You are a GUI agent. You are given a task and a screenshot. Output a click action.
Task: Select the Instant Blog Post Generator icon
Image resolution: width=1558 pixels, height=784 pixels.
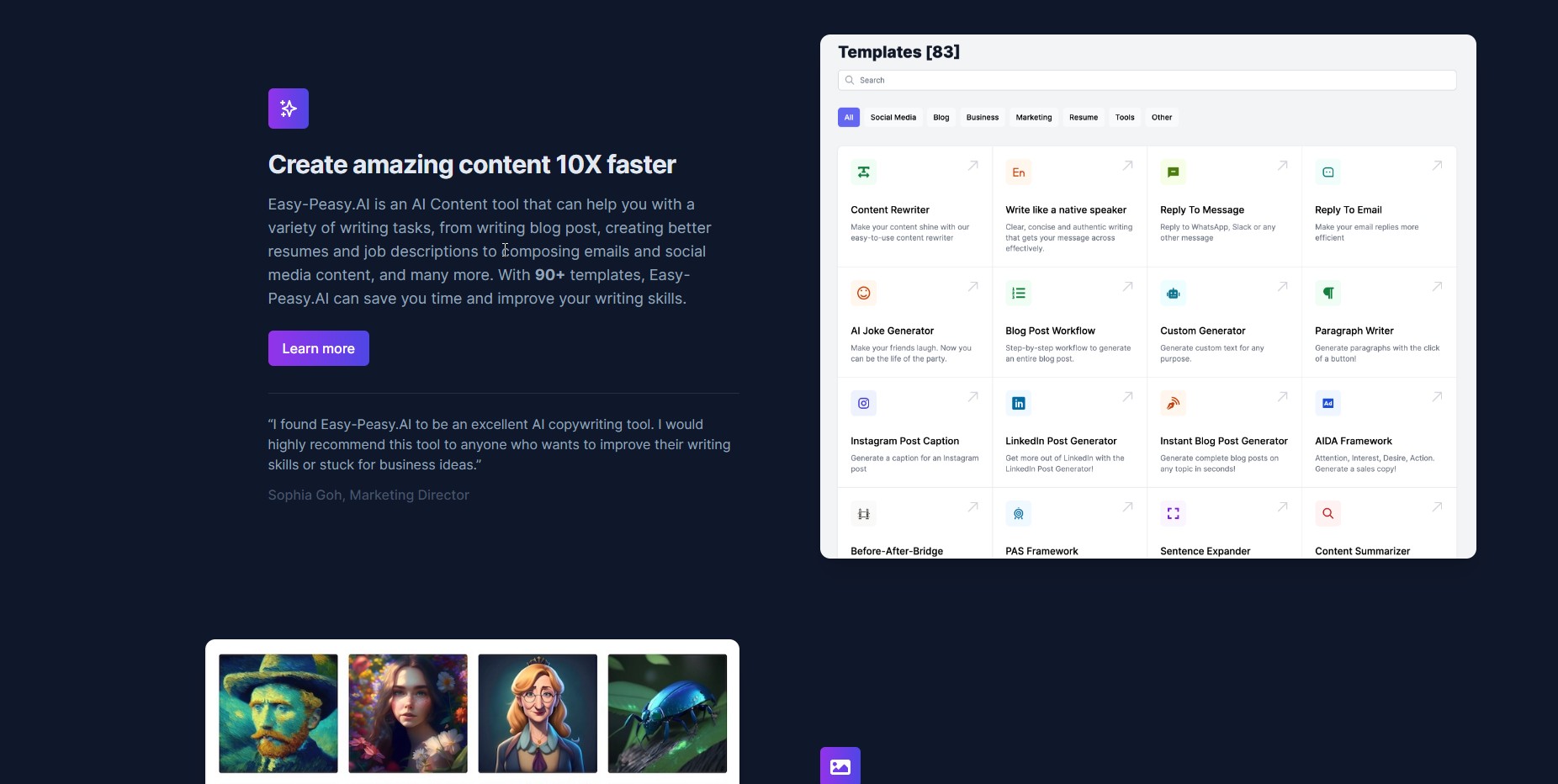[1173, 404]
